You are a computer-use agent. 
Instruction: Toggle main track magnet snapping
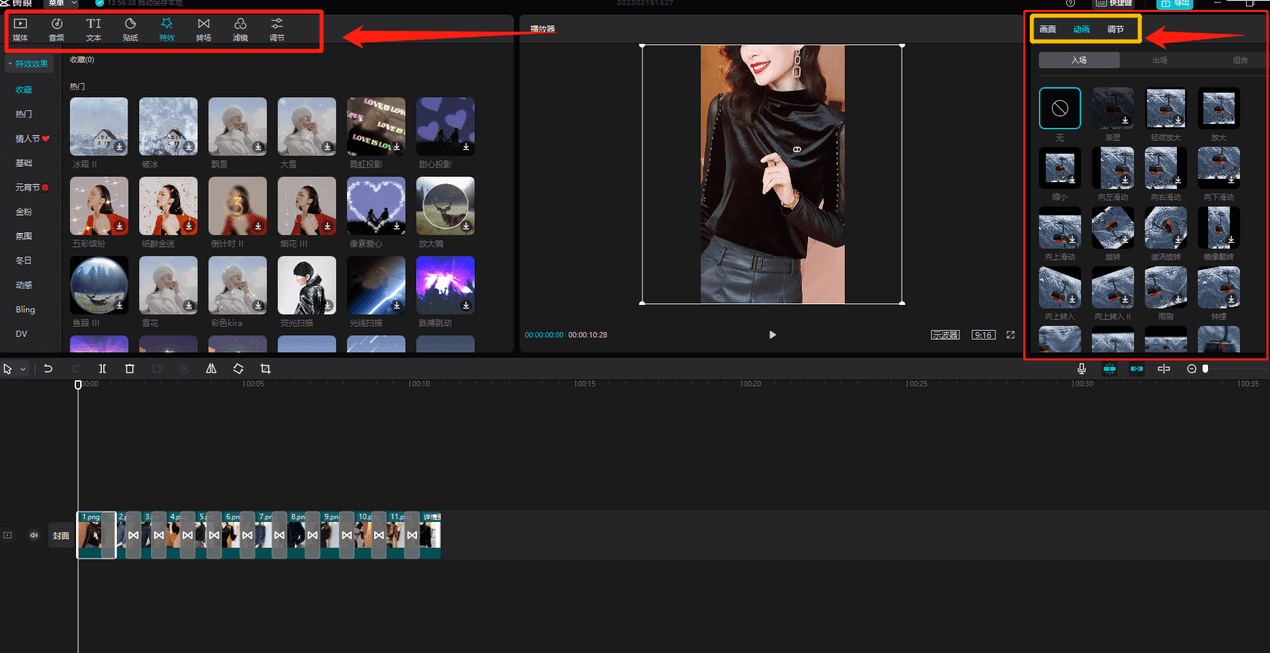[1110, 369]
